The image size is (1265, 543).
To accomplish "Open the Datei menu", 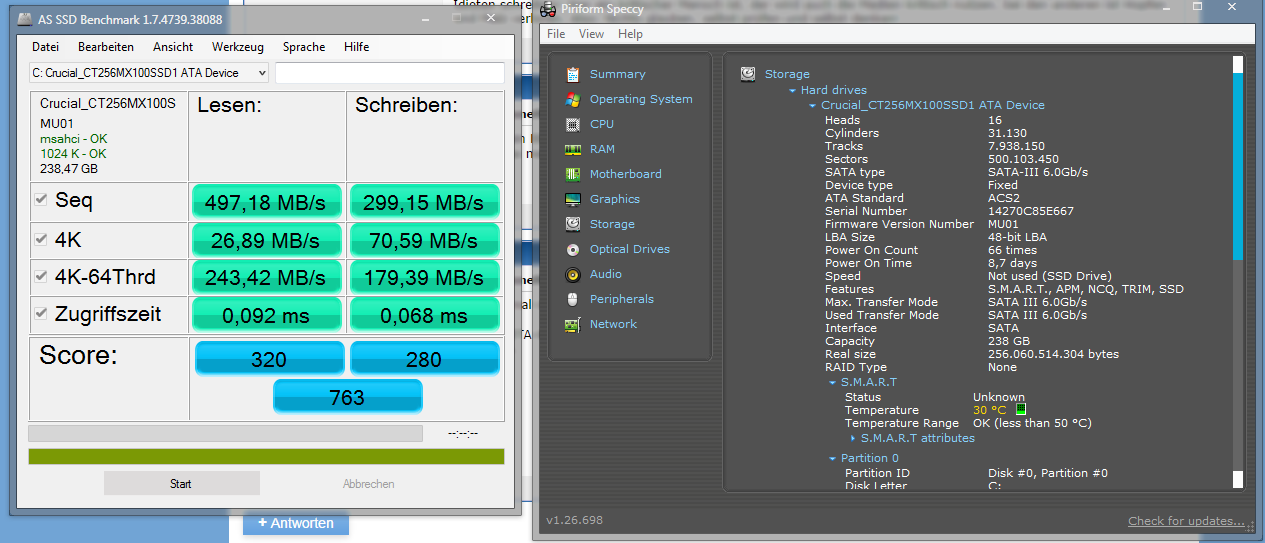I will [x=45, y=47].
